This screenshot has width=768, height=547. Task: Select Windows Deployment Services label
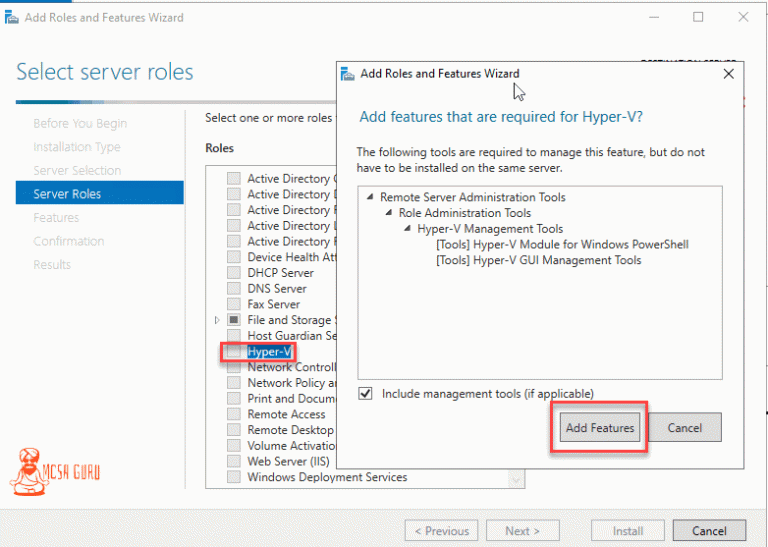click(327, 477)
